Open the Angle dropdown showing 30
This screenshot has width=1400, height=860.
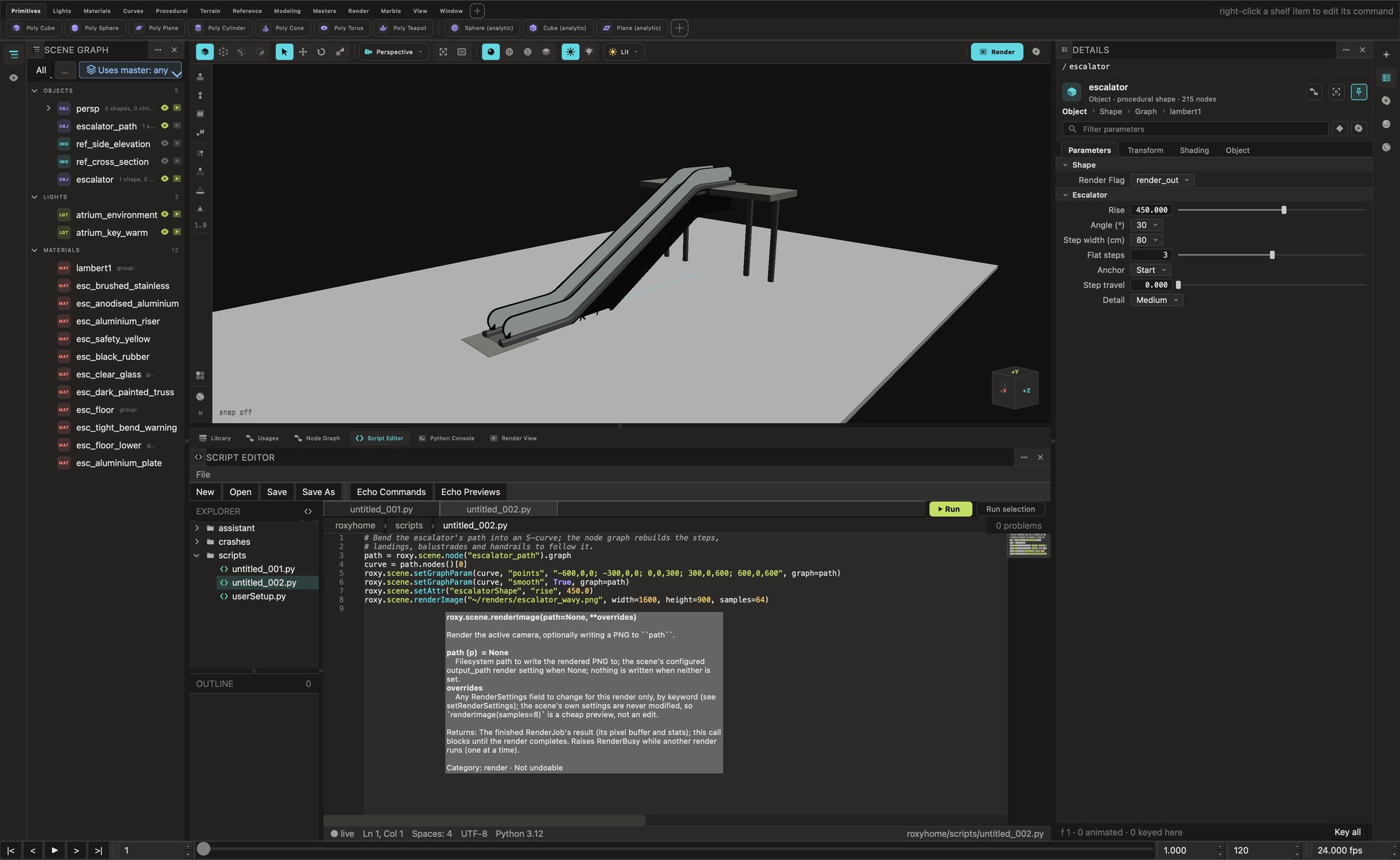1147,225
